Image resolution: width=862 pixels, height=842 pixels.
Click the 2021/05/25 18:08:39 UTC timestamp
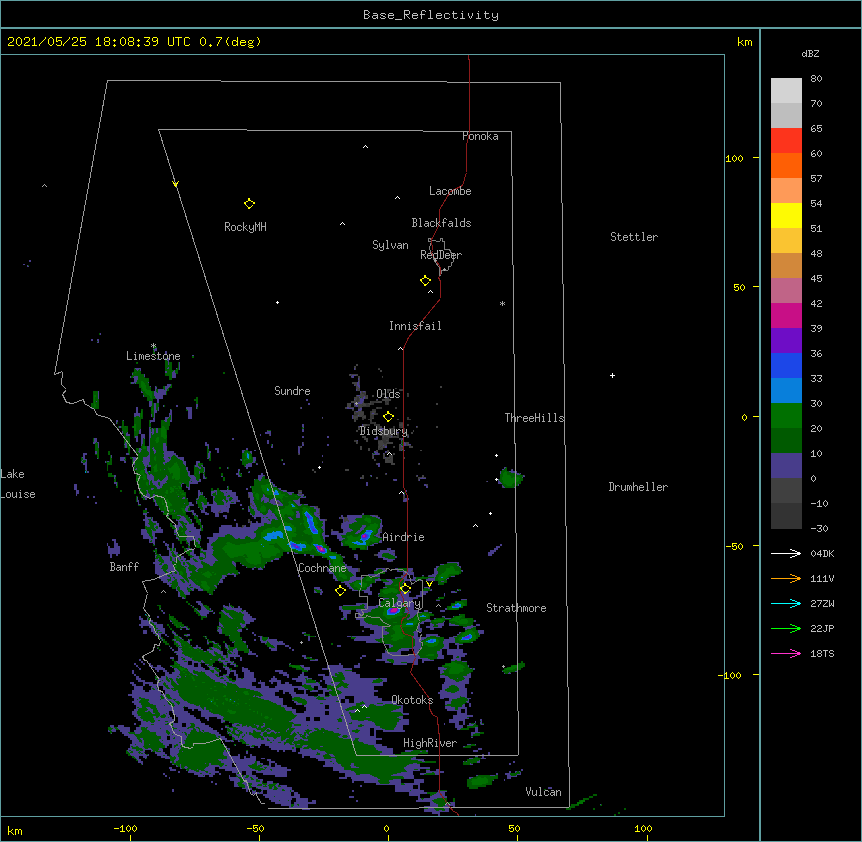[x=98, y=42]
